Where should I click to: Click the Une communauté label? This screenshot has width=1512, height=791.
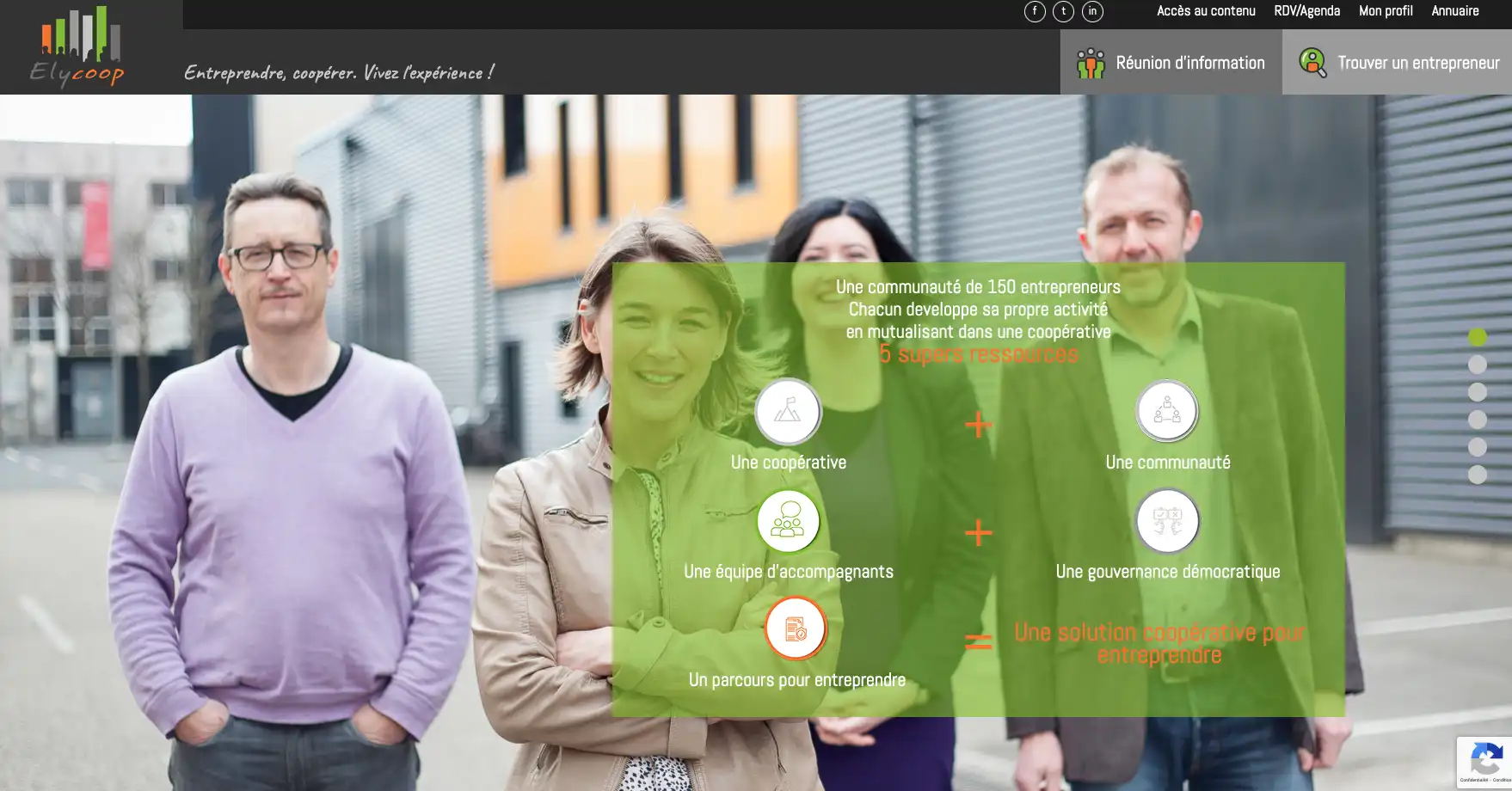pyautogui.click(x=1168, y=463)
